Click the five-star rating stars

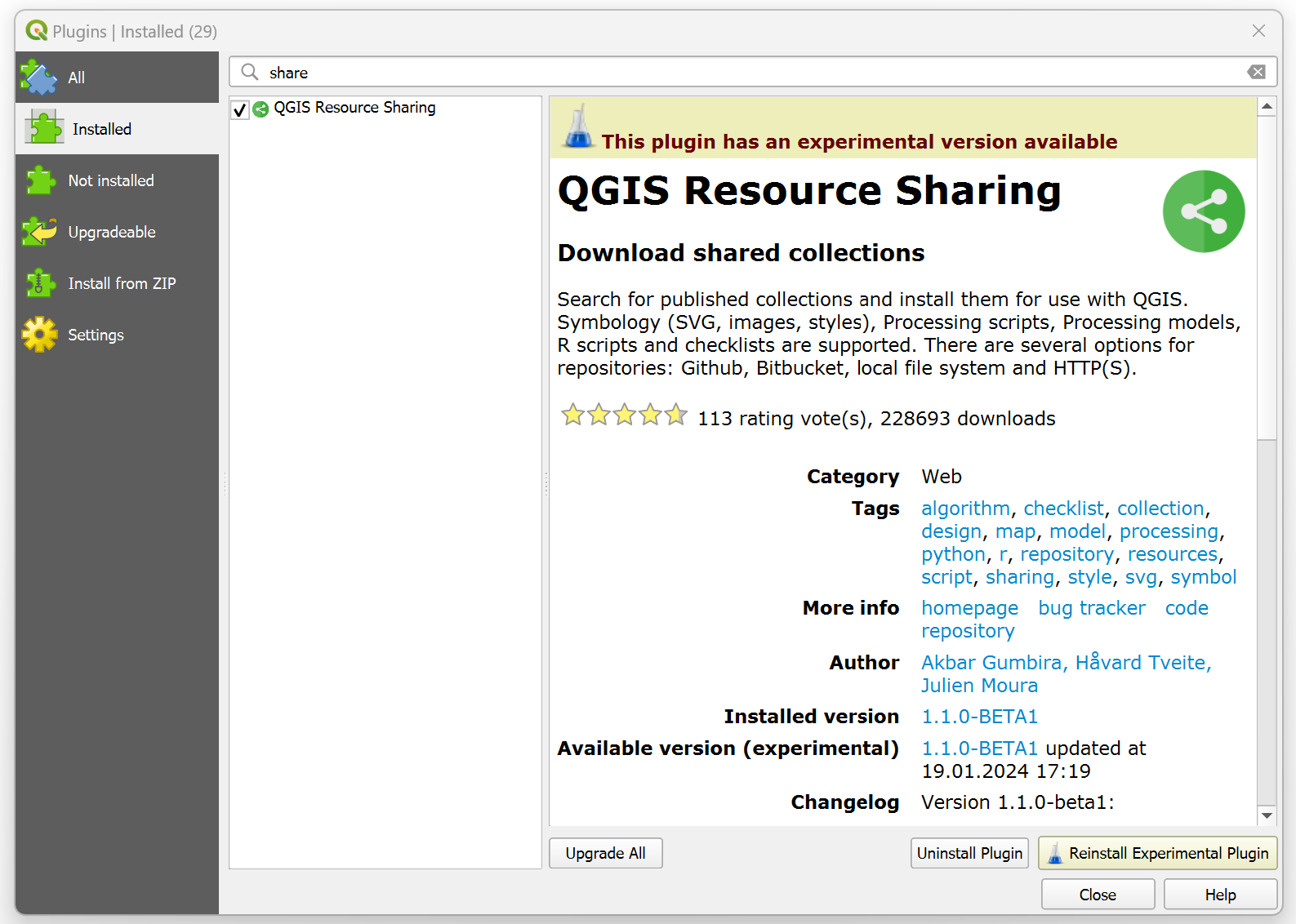[625, 415]
